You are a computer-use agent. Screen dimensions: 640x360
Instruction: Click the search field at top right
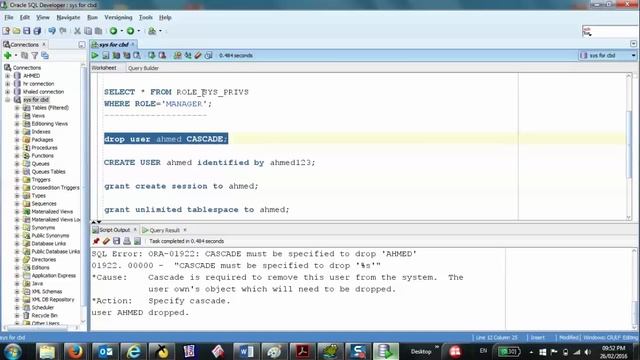tap(609, 31)
